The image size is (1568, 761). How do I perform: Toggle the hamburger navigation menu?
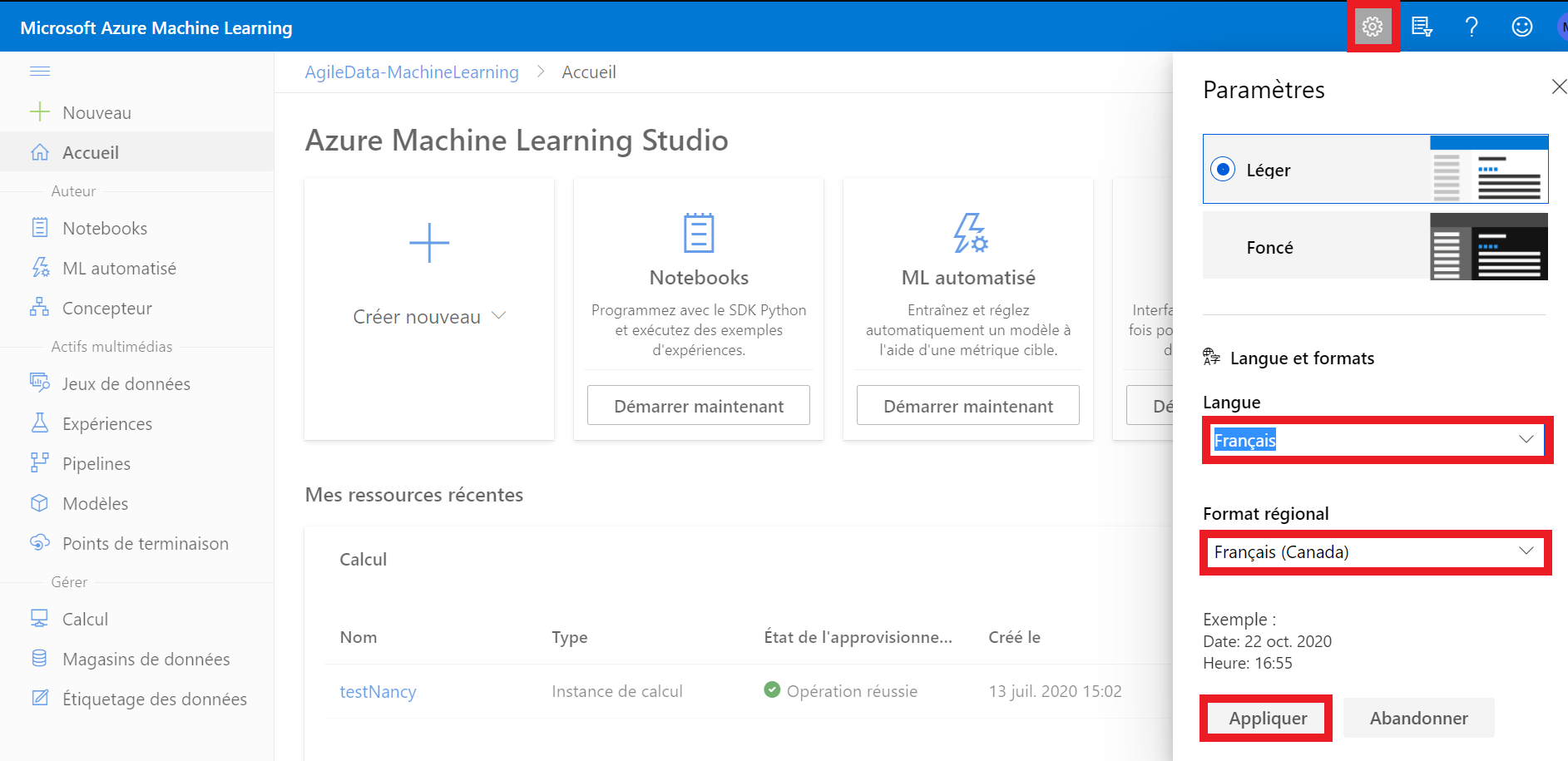coord(40,71)
